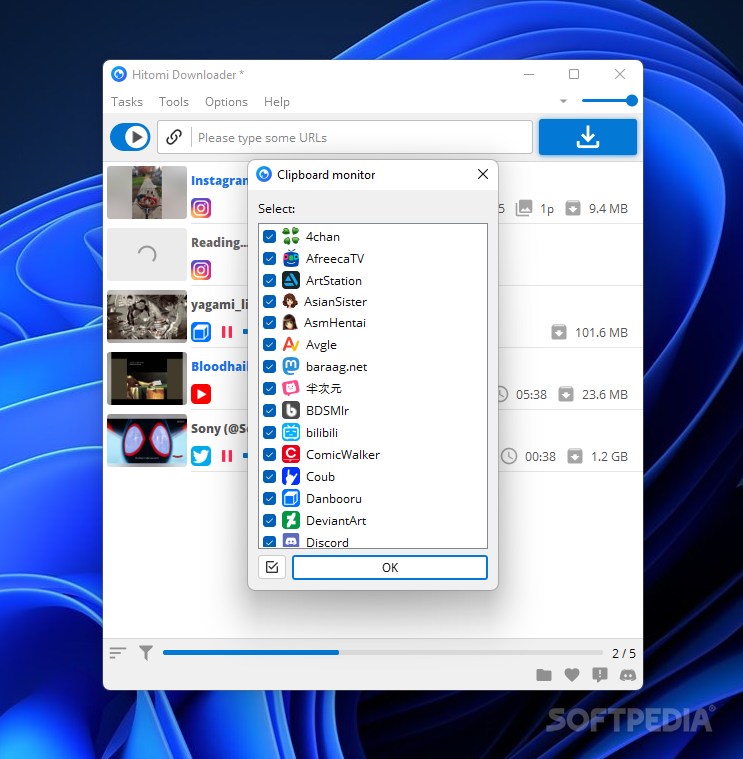Expand the dropdown arrow beside the slider
Image resolution: width=743 pixels, height=759 pixels.
click(563, 101)
